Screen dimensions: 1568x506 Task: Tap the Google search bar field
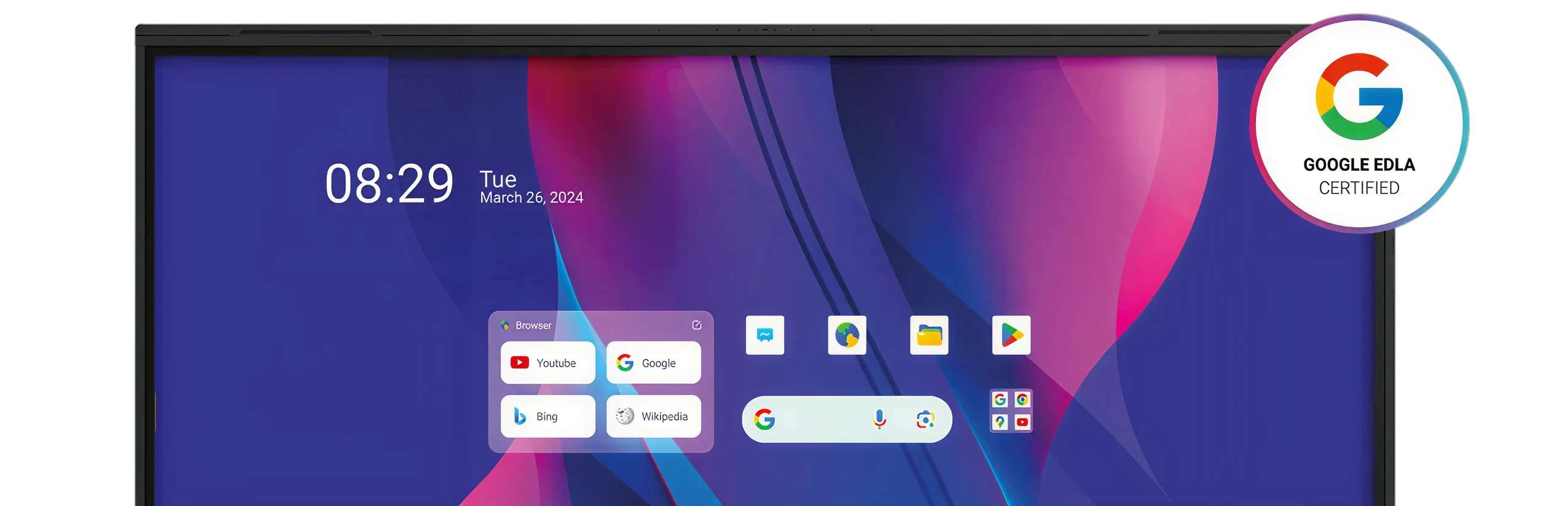point(847,419)
